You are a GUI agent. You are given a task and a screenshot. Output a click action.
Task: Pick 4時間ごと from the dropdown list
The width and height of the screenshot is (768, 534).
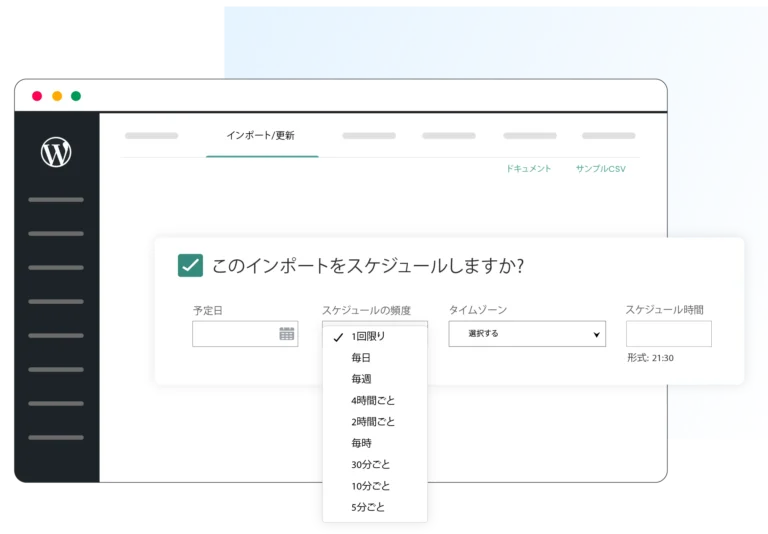tap(373, 400)
